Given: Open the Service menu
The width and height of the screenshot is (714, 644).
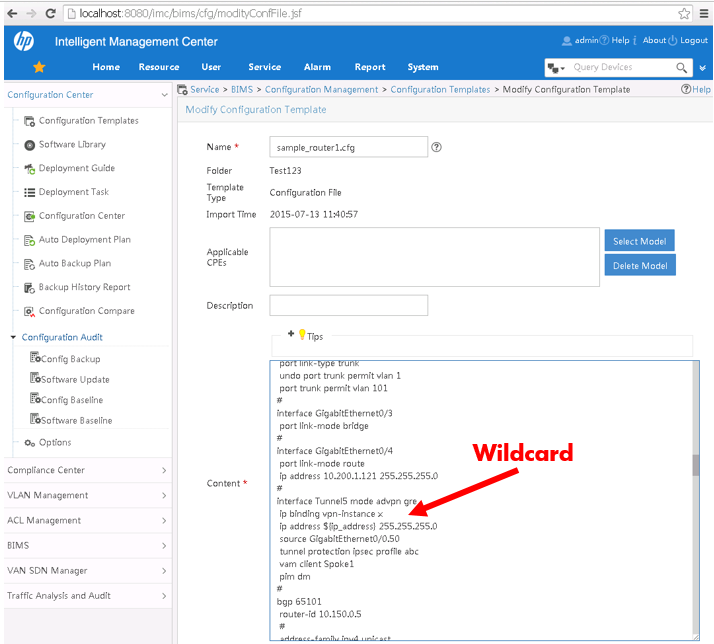Looking at the screenshot, I should [265, 67].
